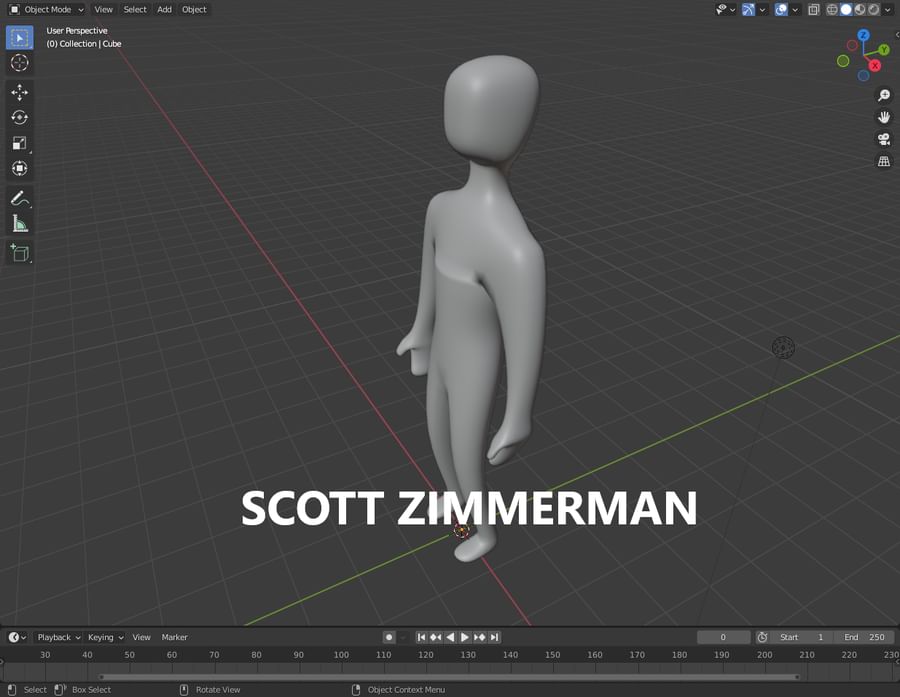Play the animation forward
Viewport: 900px width, 697px height.
465,637
